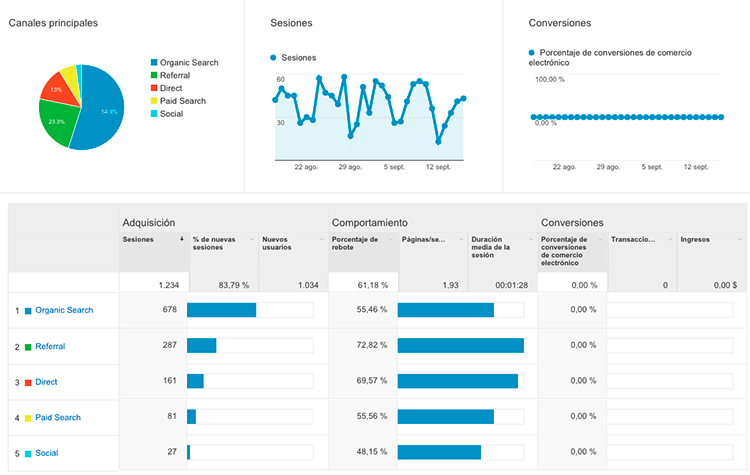Click the yellow square in Paid Search table row
The width and height of the screenshot is (750, 475).
point(28,418)
